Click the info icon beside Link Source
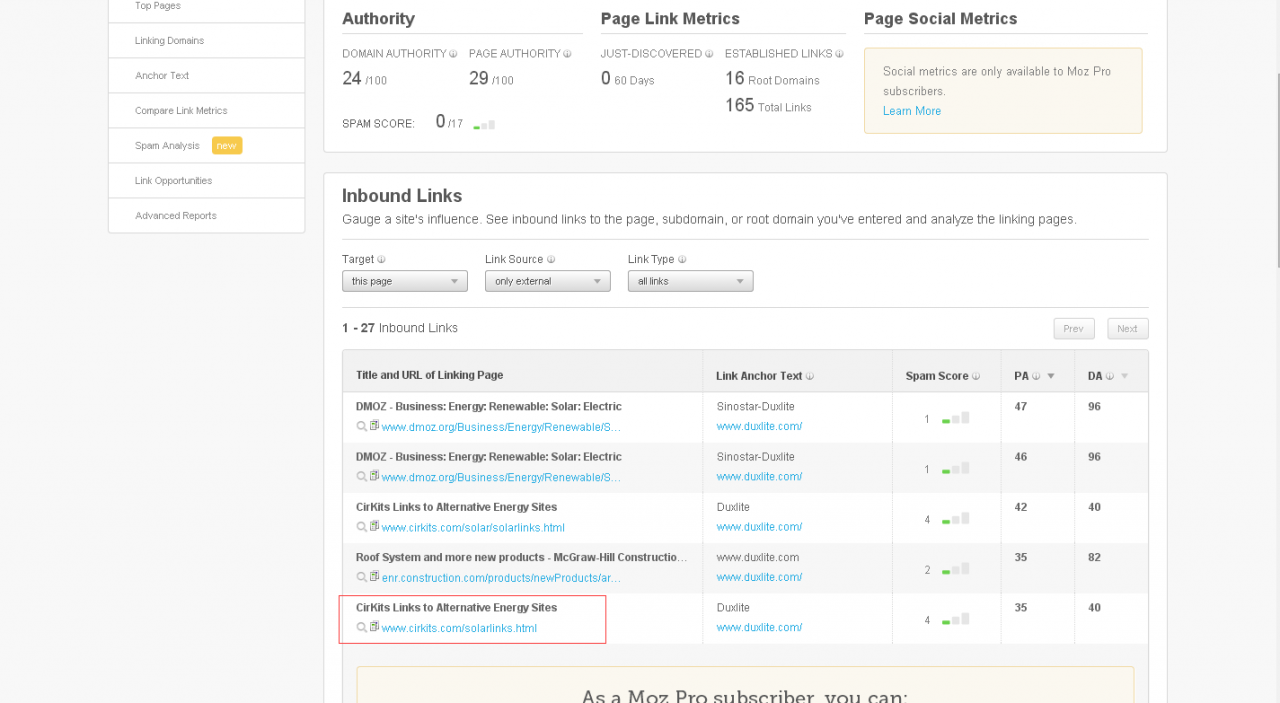 tap(551, 260)
